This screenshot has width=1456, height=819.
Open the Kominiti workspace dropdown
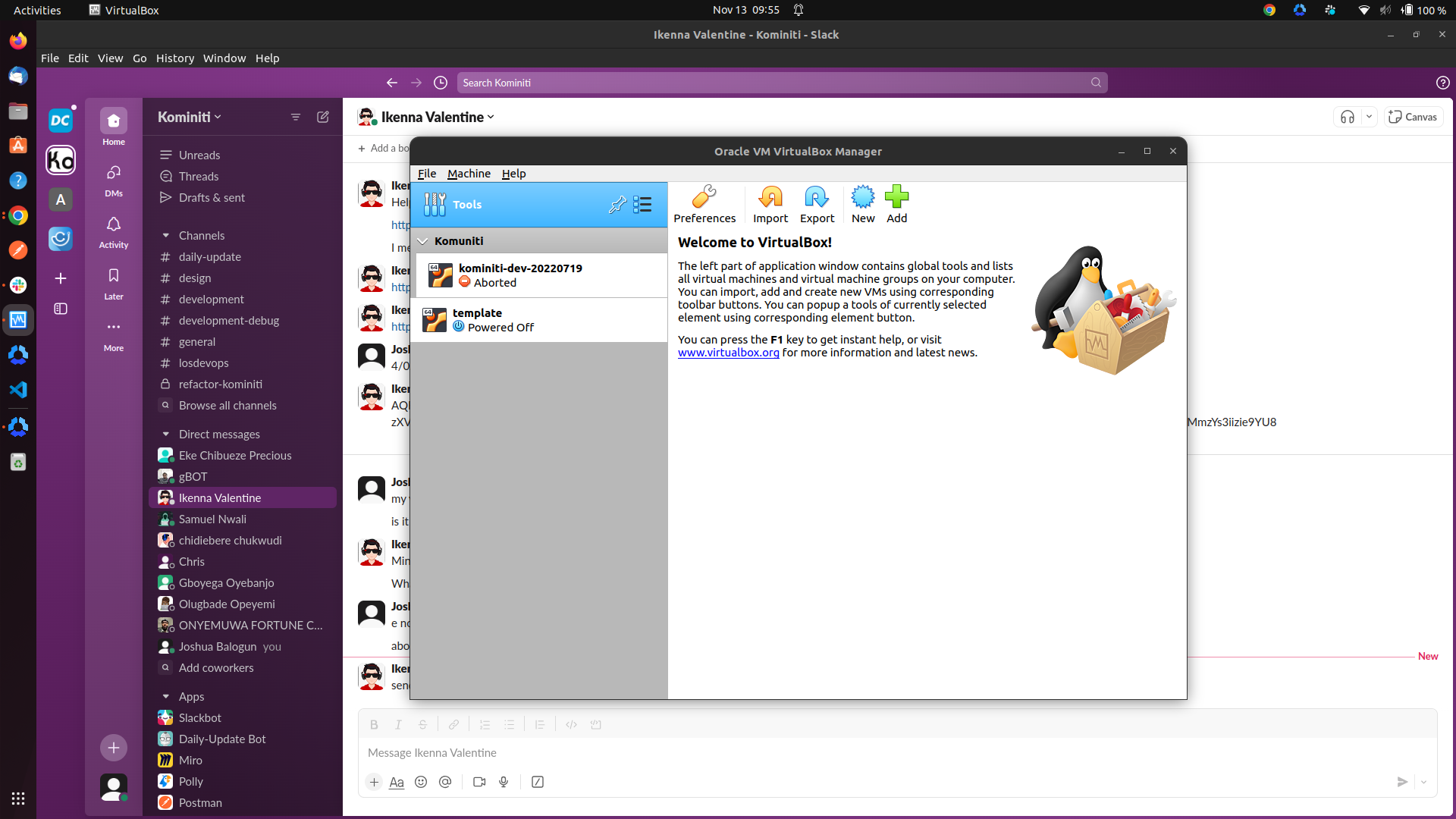point(190,117)
